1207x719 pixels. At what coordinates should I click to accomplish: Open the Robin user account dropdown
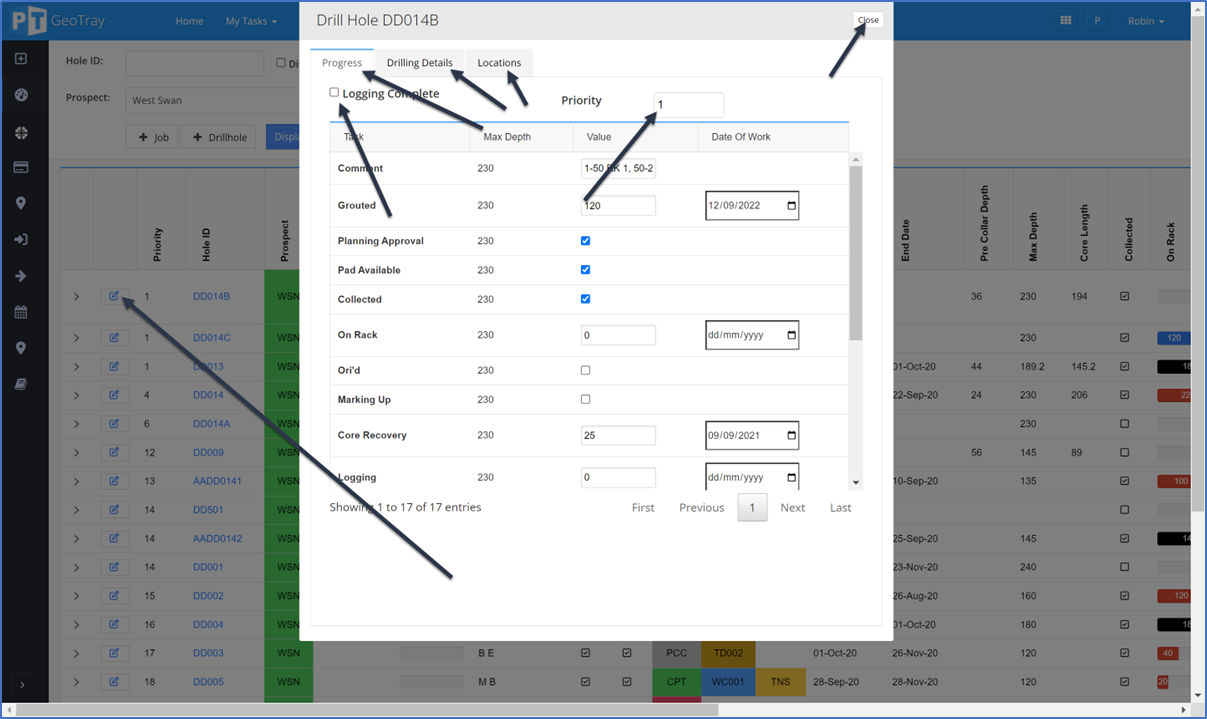[x=1145, y=20]
